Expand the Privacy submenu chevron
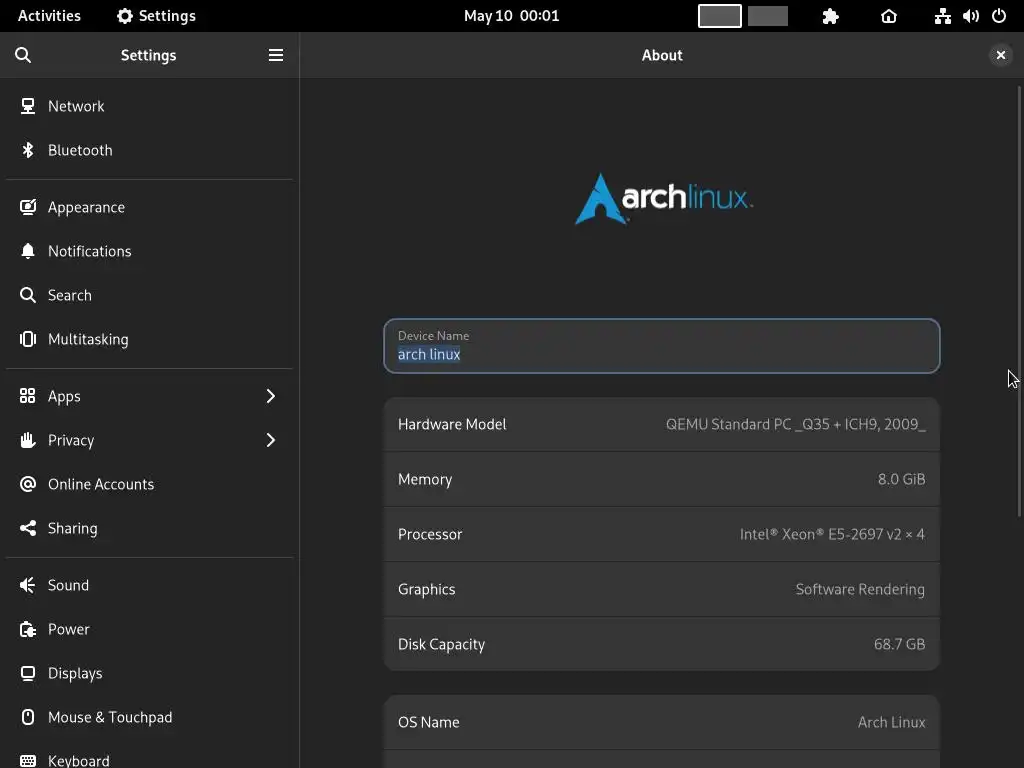 click(x=270, y=440)
